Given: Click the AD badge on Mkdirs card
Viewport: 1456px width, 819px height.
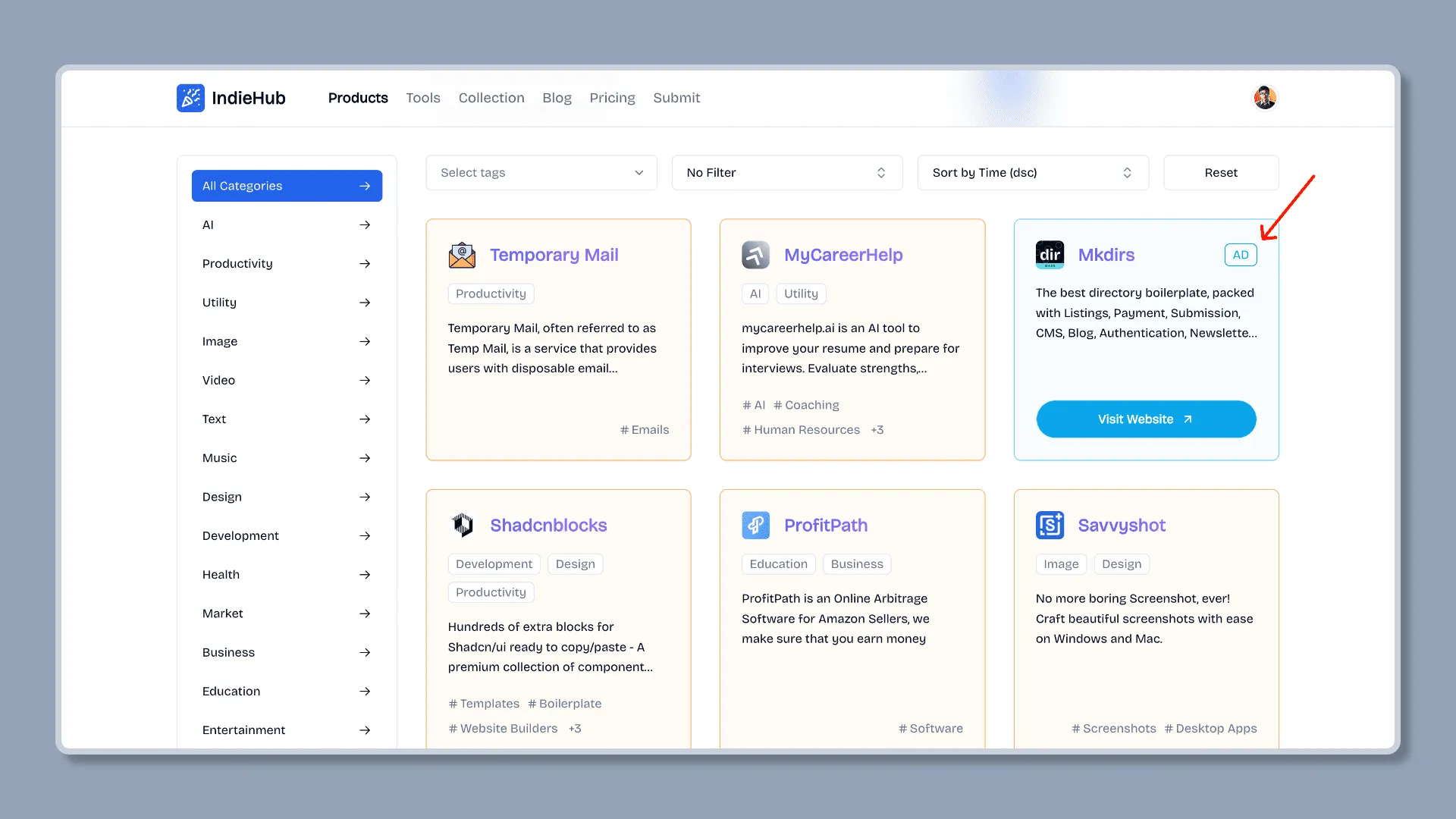Looking at the screenshot, I should click(x=1240, y=256).
